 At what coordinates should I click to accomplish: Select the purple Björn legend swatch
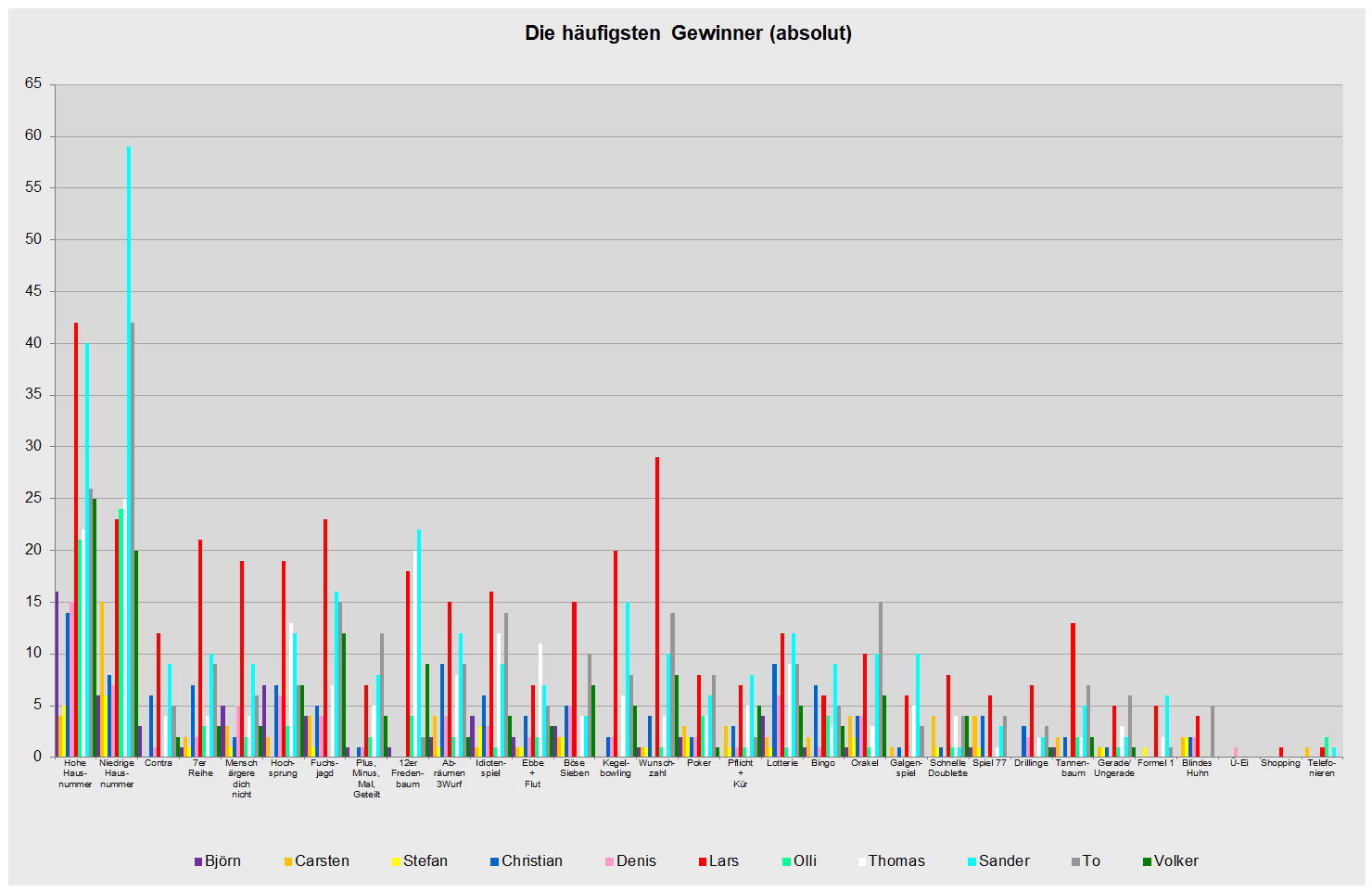point(198,861)
